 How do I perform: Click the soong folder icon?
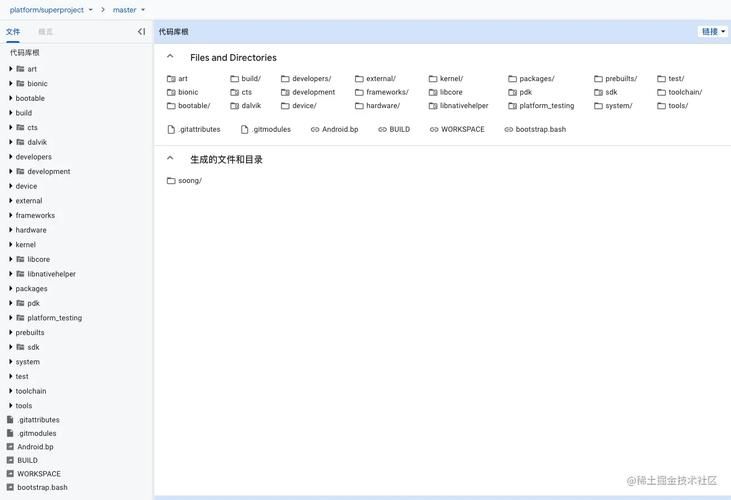point(171,181)
